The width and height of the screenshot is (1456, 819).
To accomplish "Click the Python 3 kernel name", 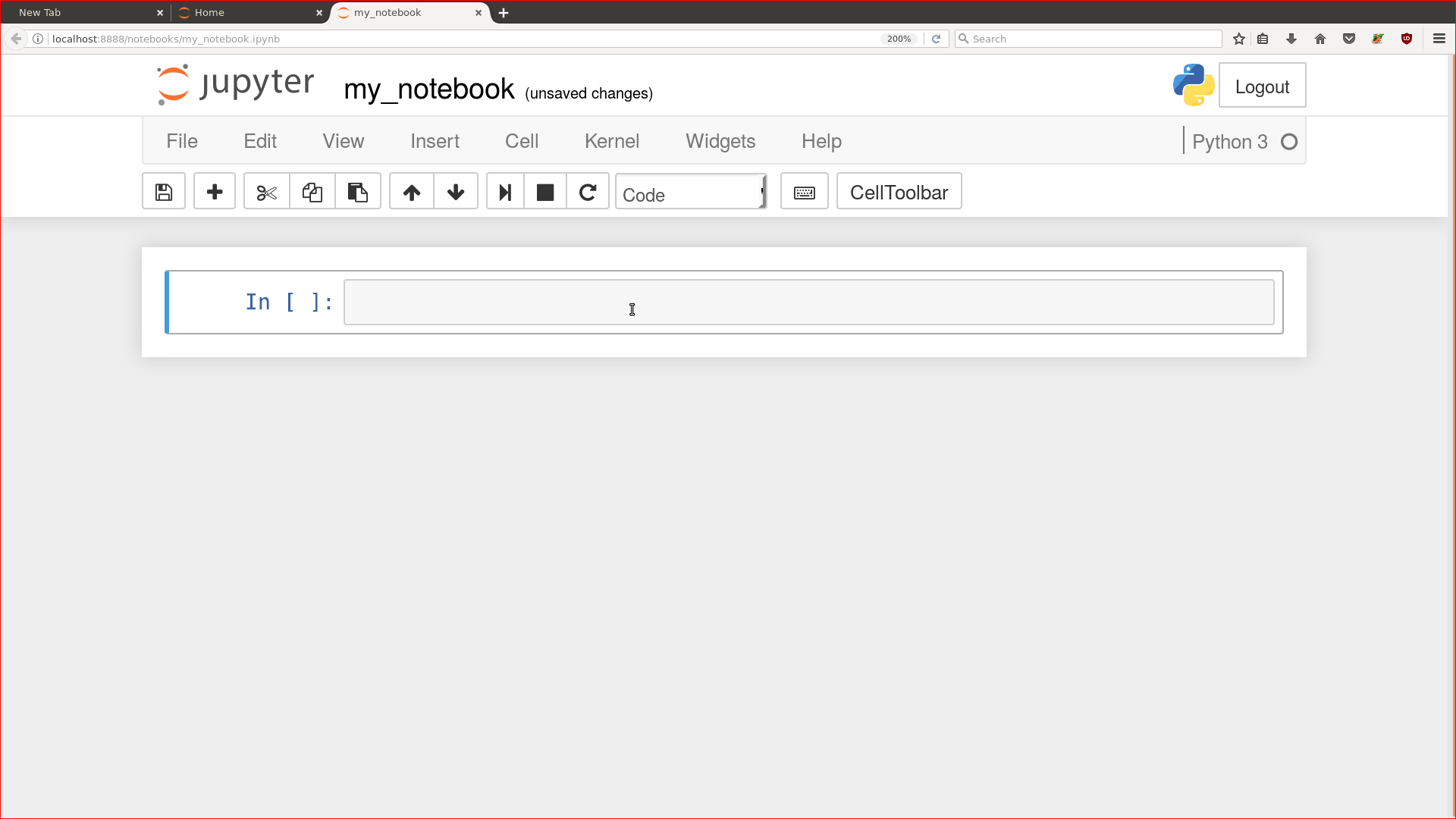I will click(1229, 142).
